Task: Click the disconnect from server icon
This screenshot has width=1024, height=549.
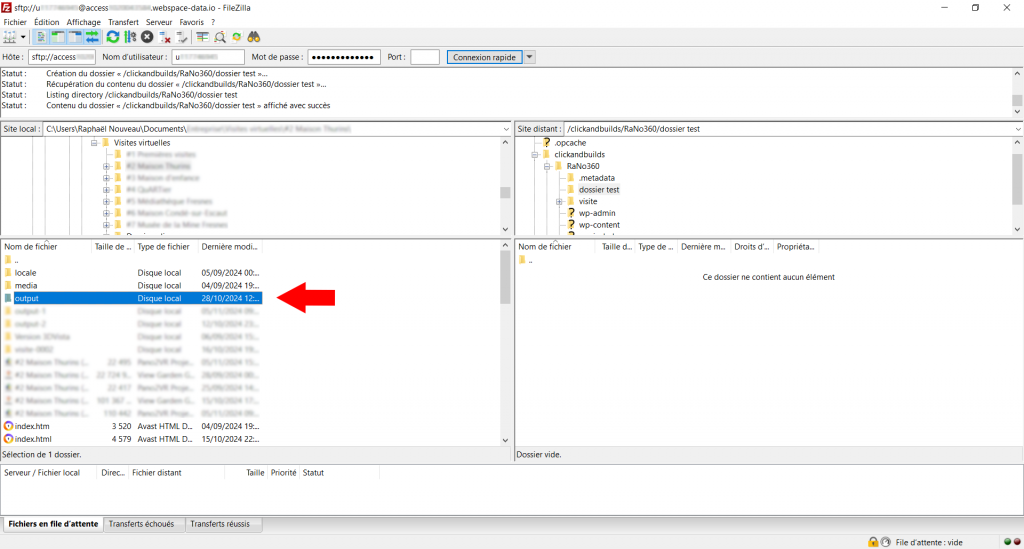Action: tap(165, 37)
